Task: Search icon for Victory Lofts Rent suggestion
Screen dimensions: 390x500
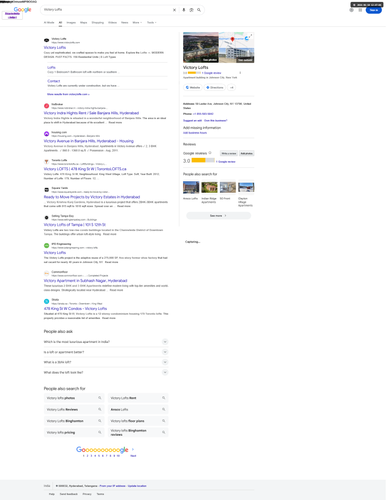Action: pos(164,398)
